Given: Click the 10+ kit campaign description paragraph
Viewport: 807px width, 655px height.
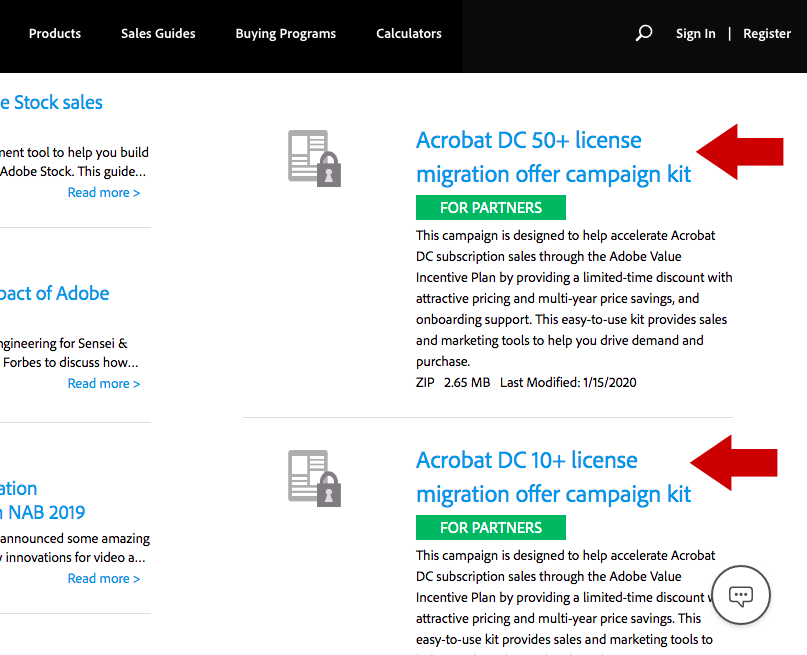Looking at the screenshot, I should (x=566, y=601).
